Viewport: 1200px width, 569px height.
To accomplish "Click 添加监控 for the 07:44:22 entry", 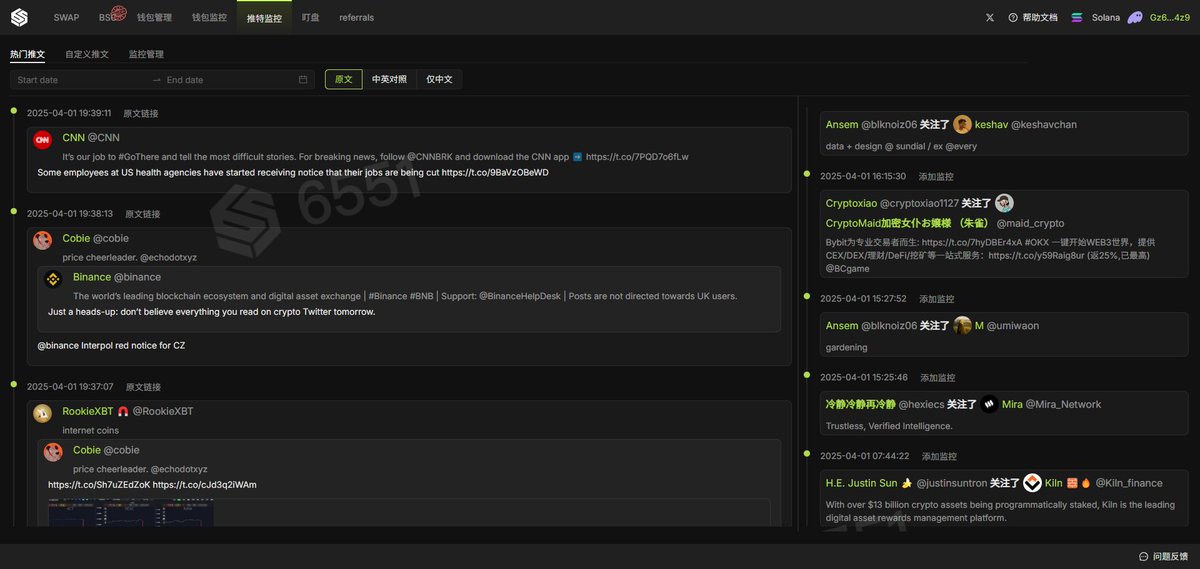I will tap(939, 456).
